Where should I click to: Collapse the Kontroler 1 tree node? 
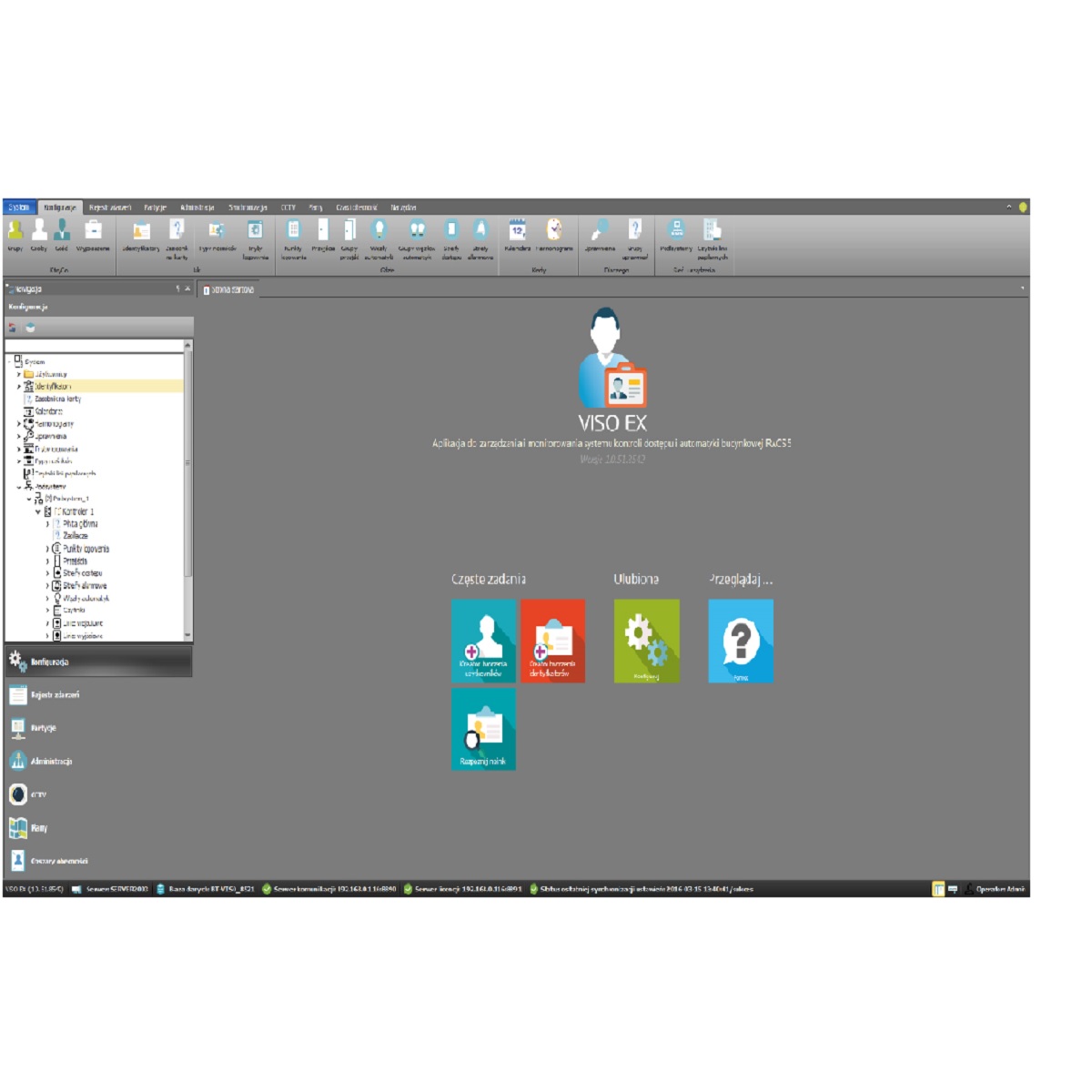pos(38,511)
